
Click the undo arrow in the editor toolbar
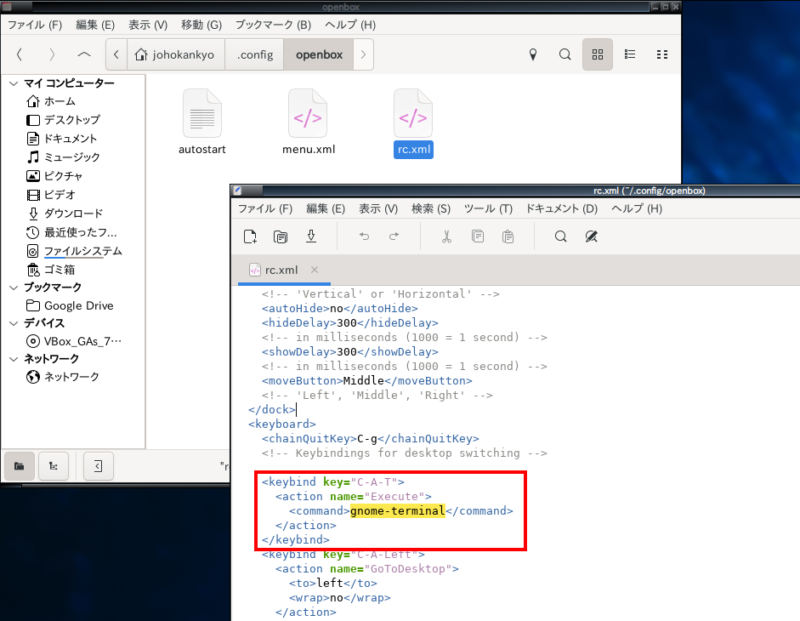tap(364, 237)
